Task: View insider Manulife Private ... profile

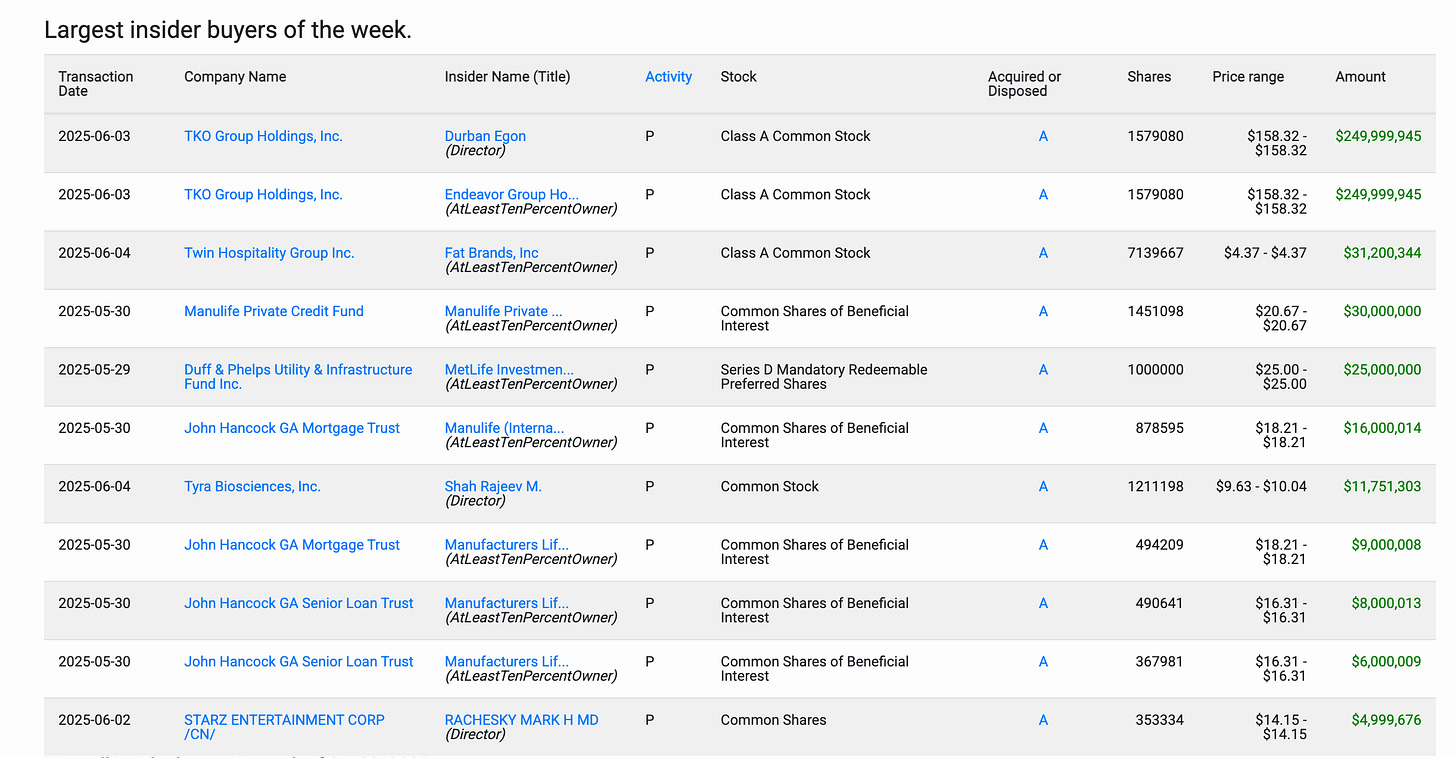Action: pyautogui.click(x=504, y=311)
